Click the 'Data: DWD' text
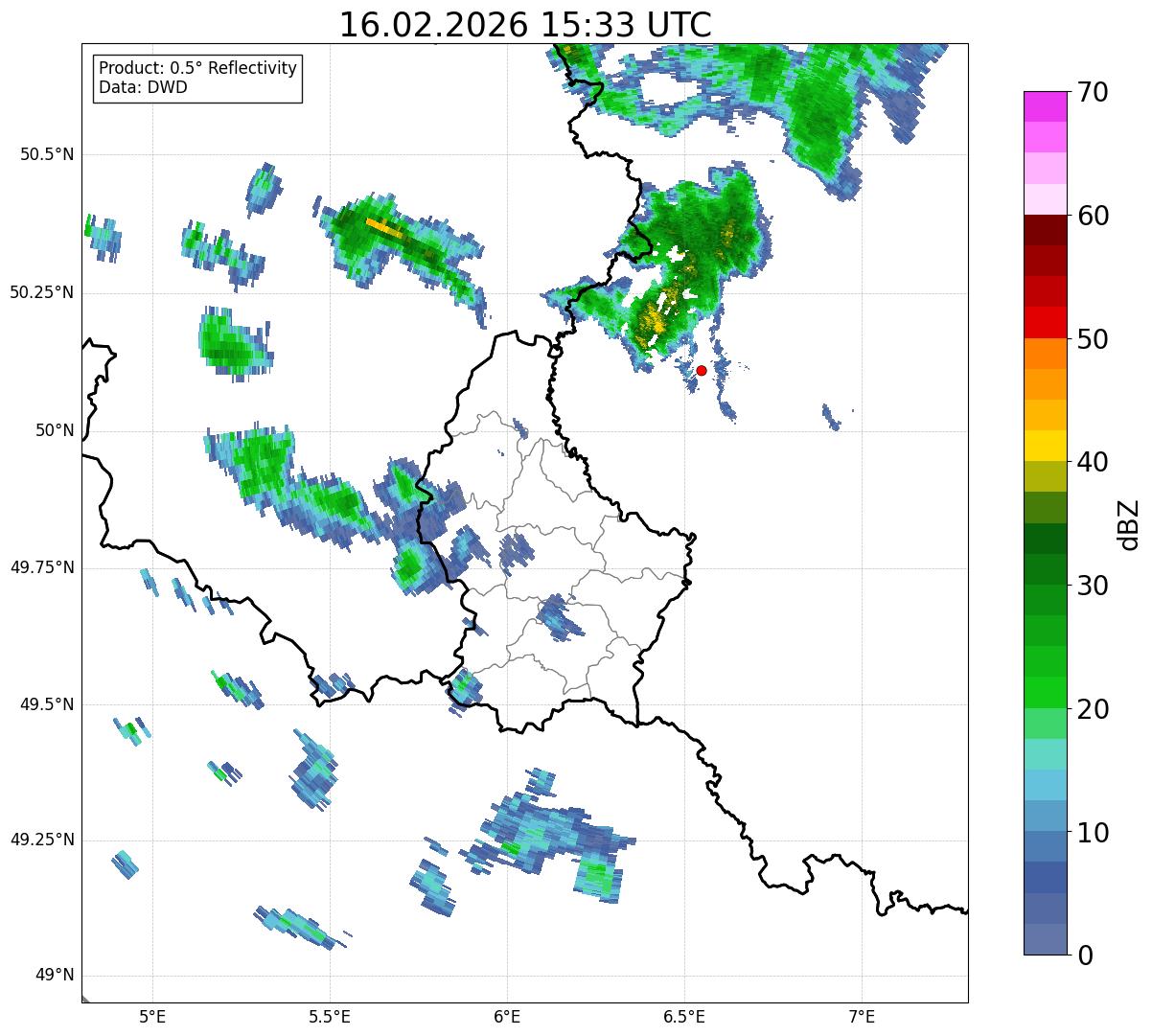Screen dimensions: 1152x1036 tap(144, 87)
